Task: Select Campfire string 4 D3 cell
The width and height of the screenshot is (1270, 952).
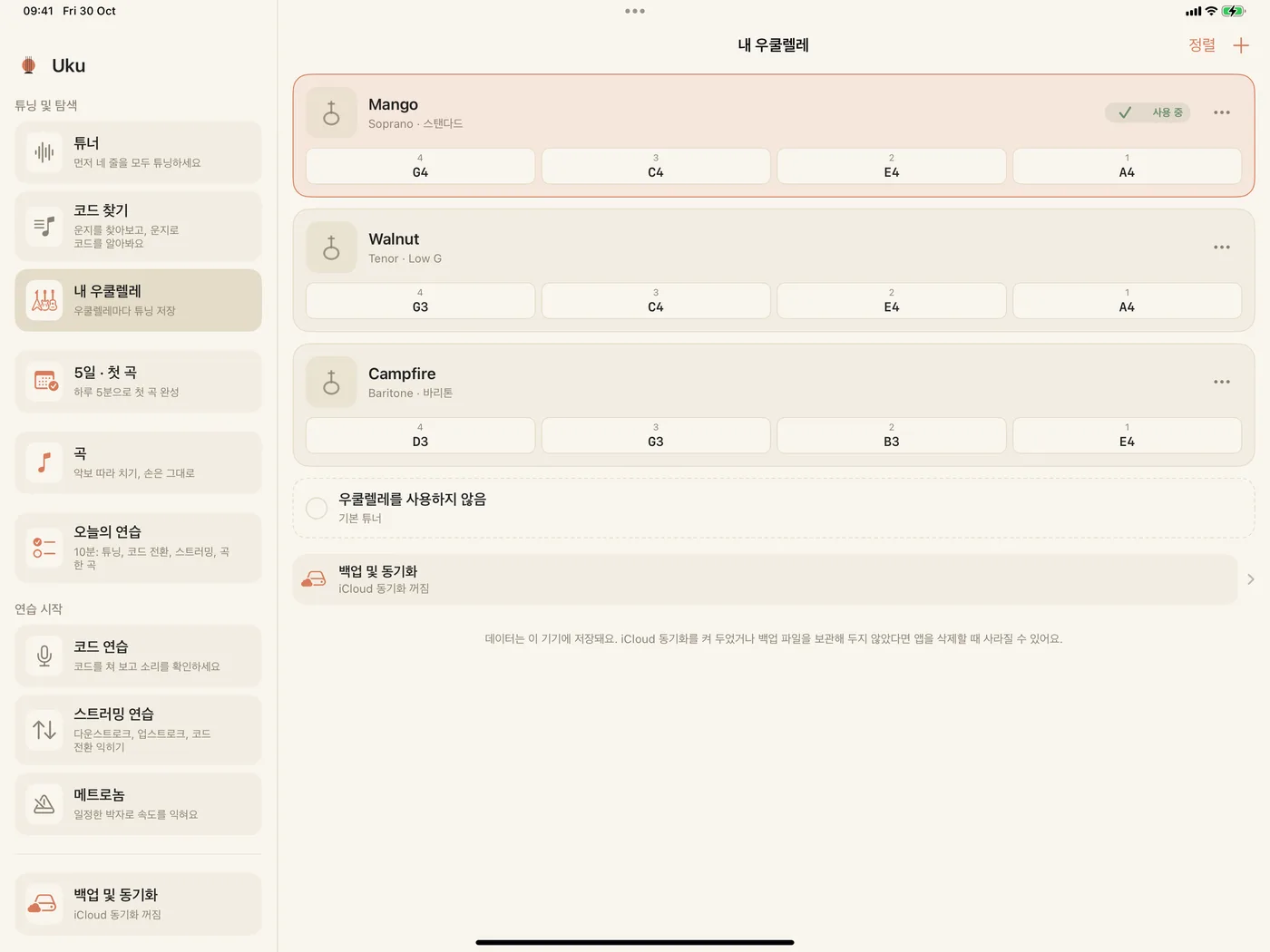Action: 420,435
